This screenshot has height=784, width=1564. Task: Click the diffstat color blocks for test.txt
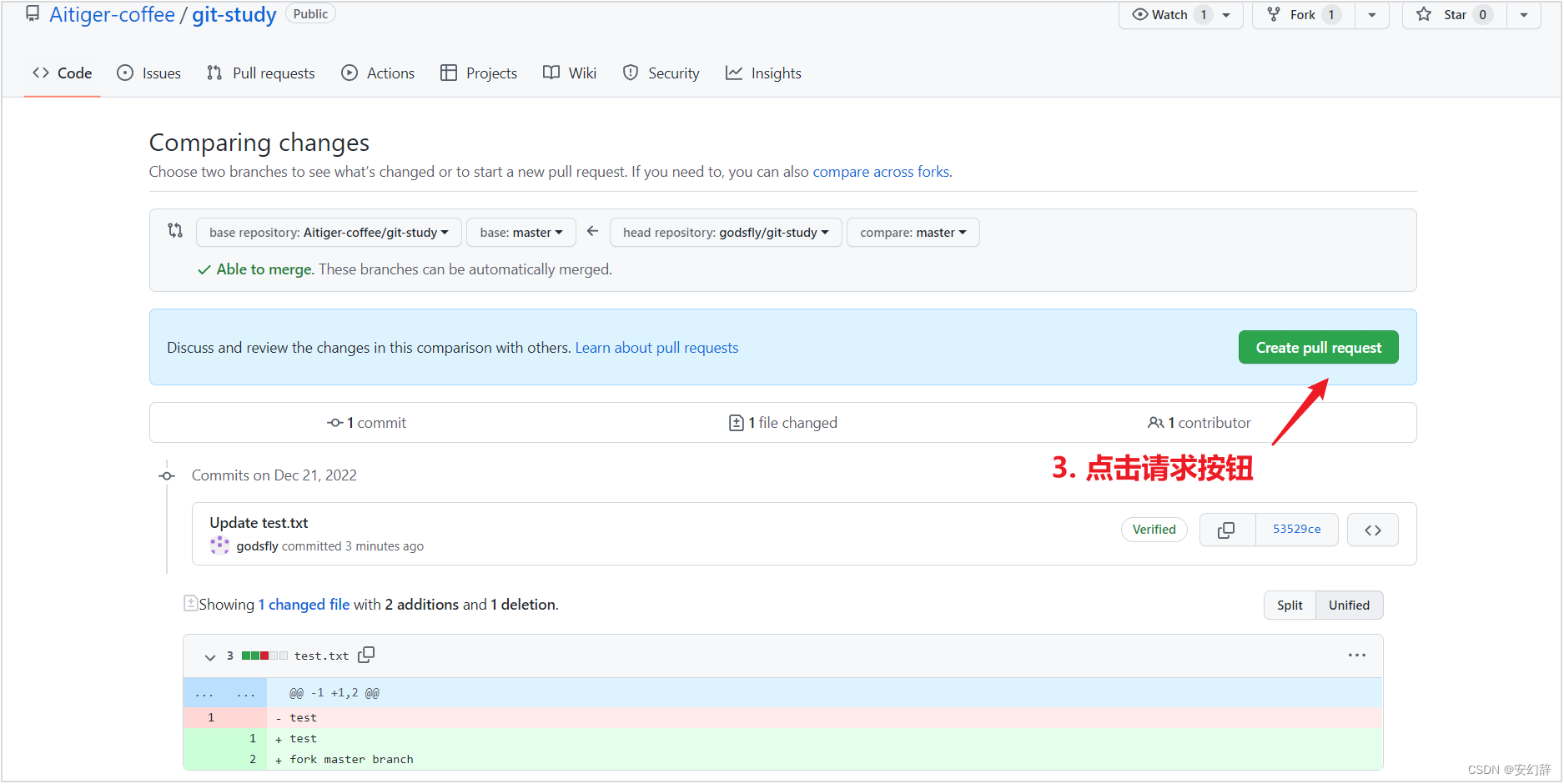coord(264,656)
